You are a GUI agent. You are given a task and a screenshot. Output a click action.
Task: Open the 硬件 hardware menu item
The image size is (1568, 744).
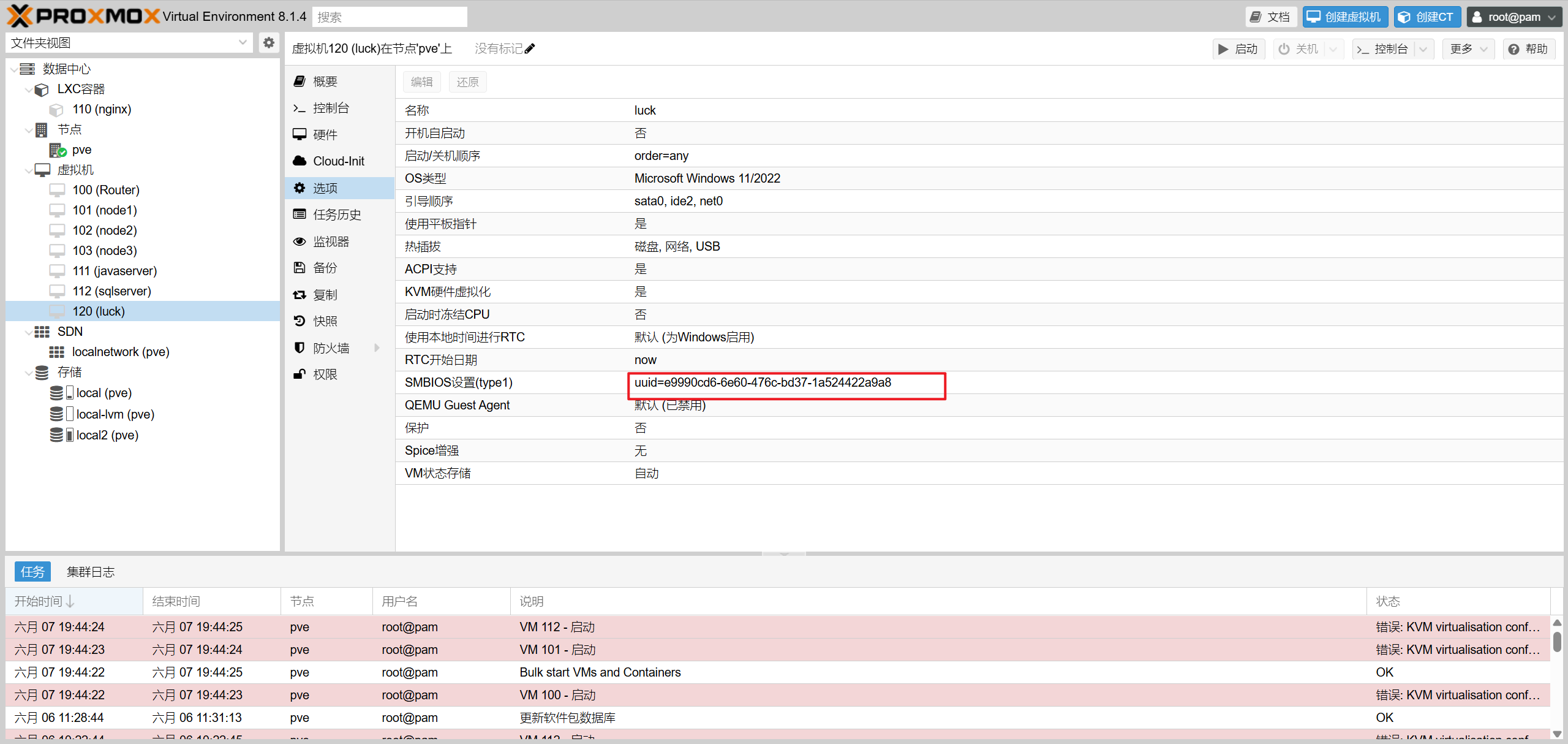click(x=325, y=135)
